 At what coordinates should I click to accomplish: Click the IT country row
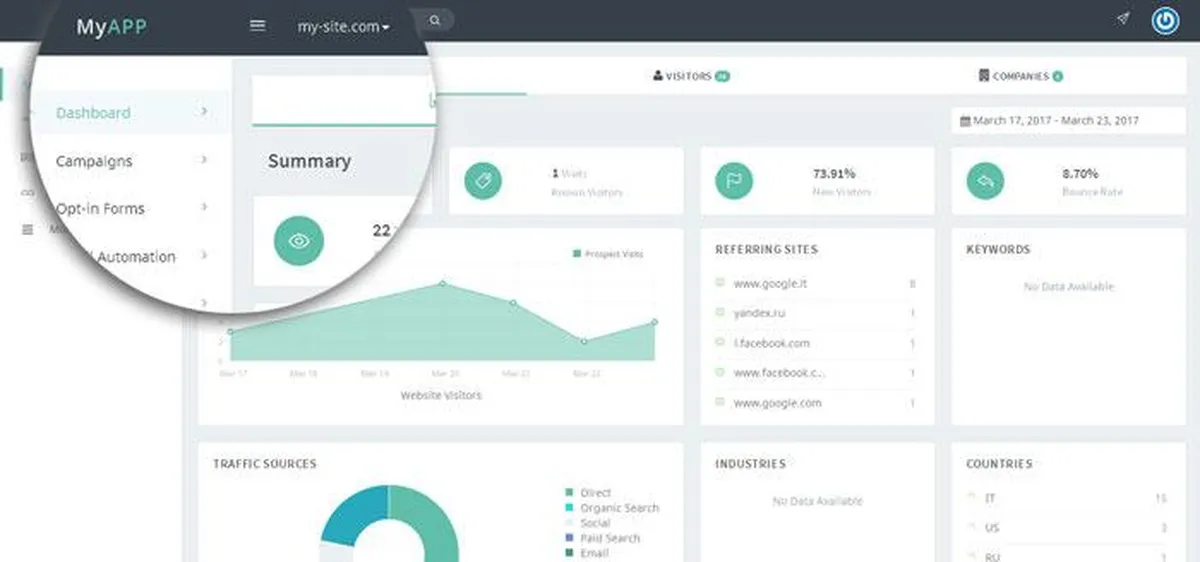pyautogui.click(x=1067, y=498)
